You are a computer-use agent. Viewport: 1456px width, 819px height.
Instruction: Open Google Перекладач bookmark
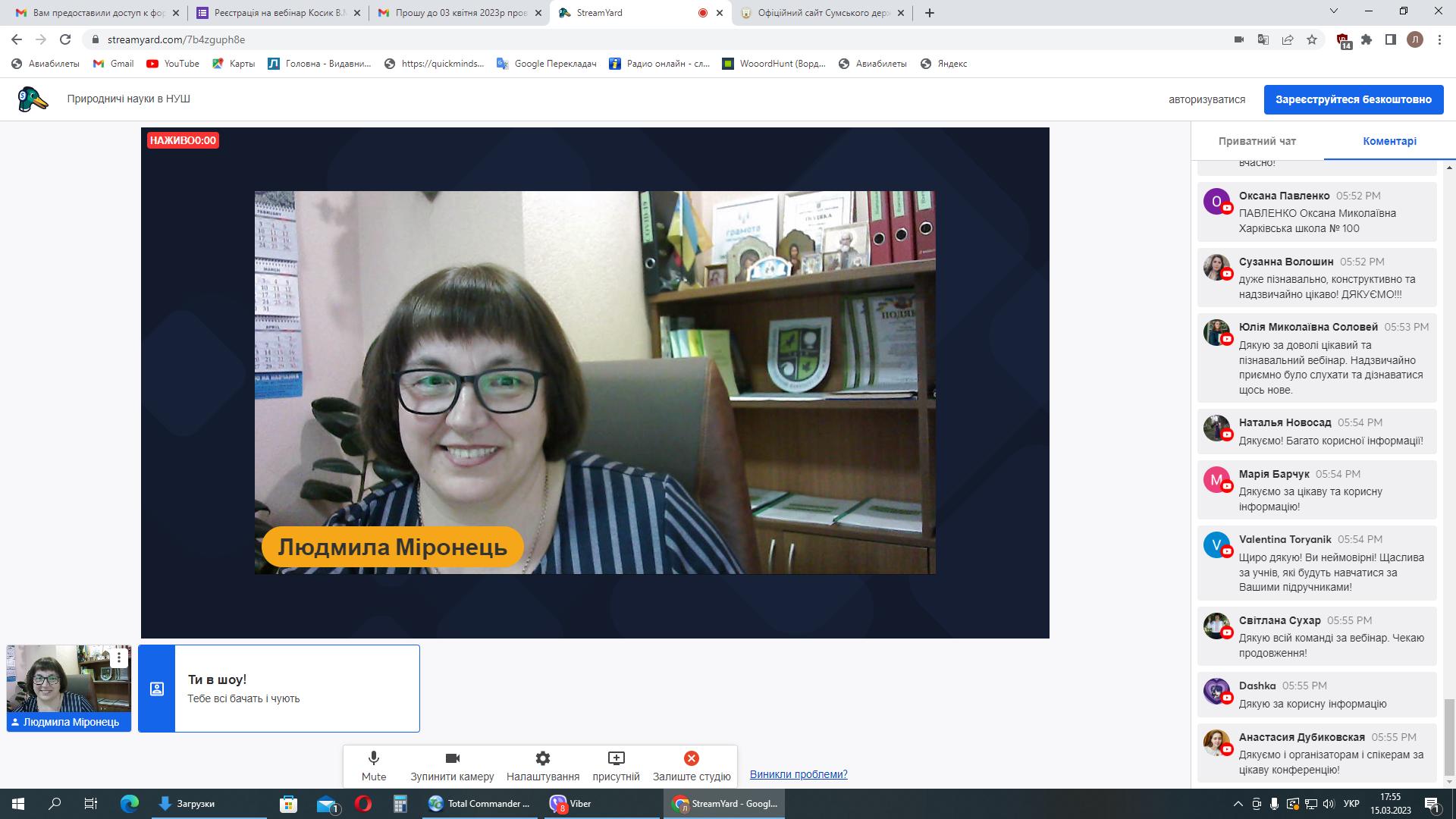pos(546,64)
